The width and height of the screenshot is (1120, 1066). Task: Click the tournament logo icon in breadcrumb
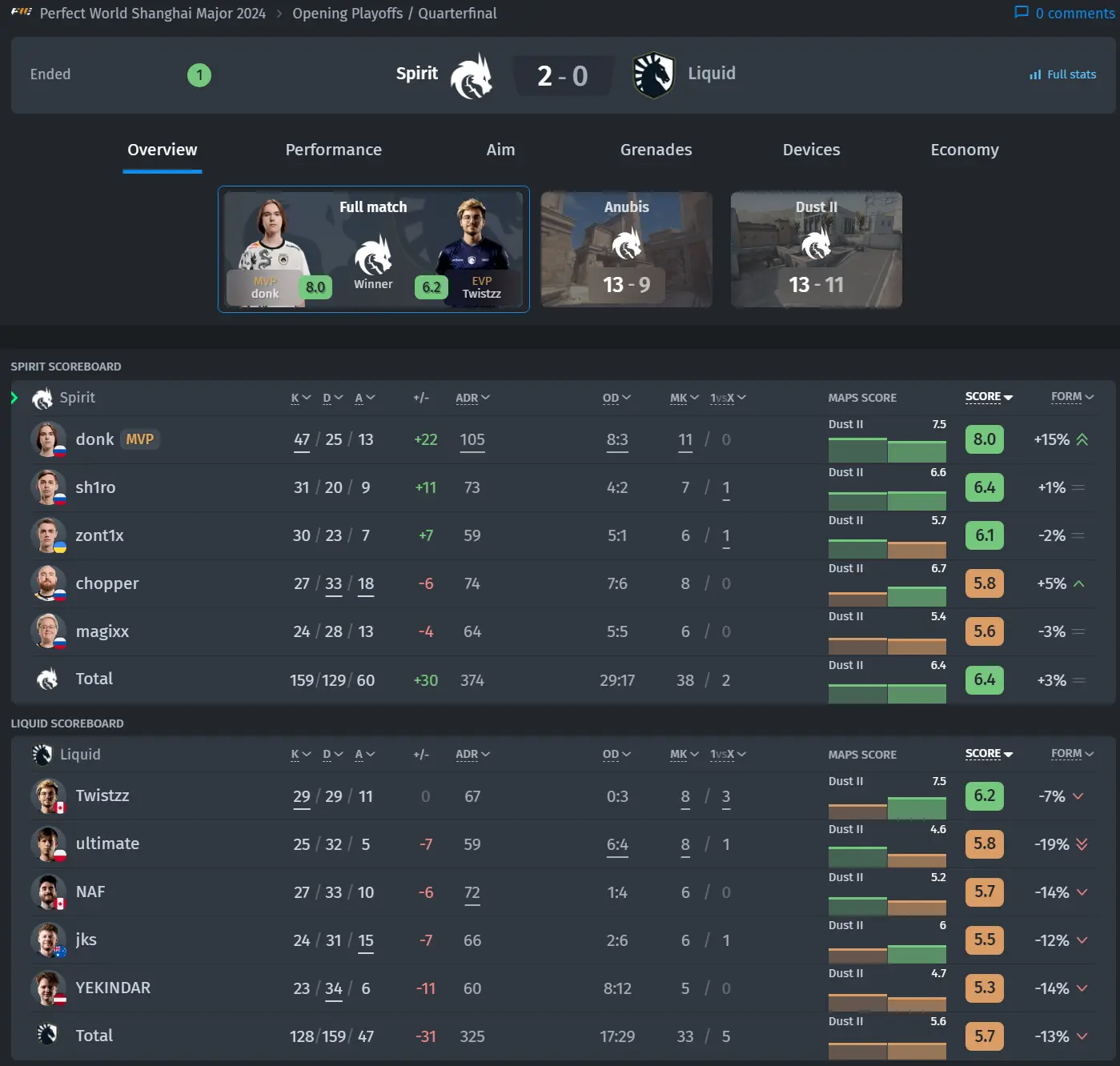[x=22, y=12]
